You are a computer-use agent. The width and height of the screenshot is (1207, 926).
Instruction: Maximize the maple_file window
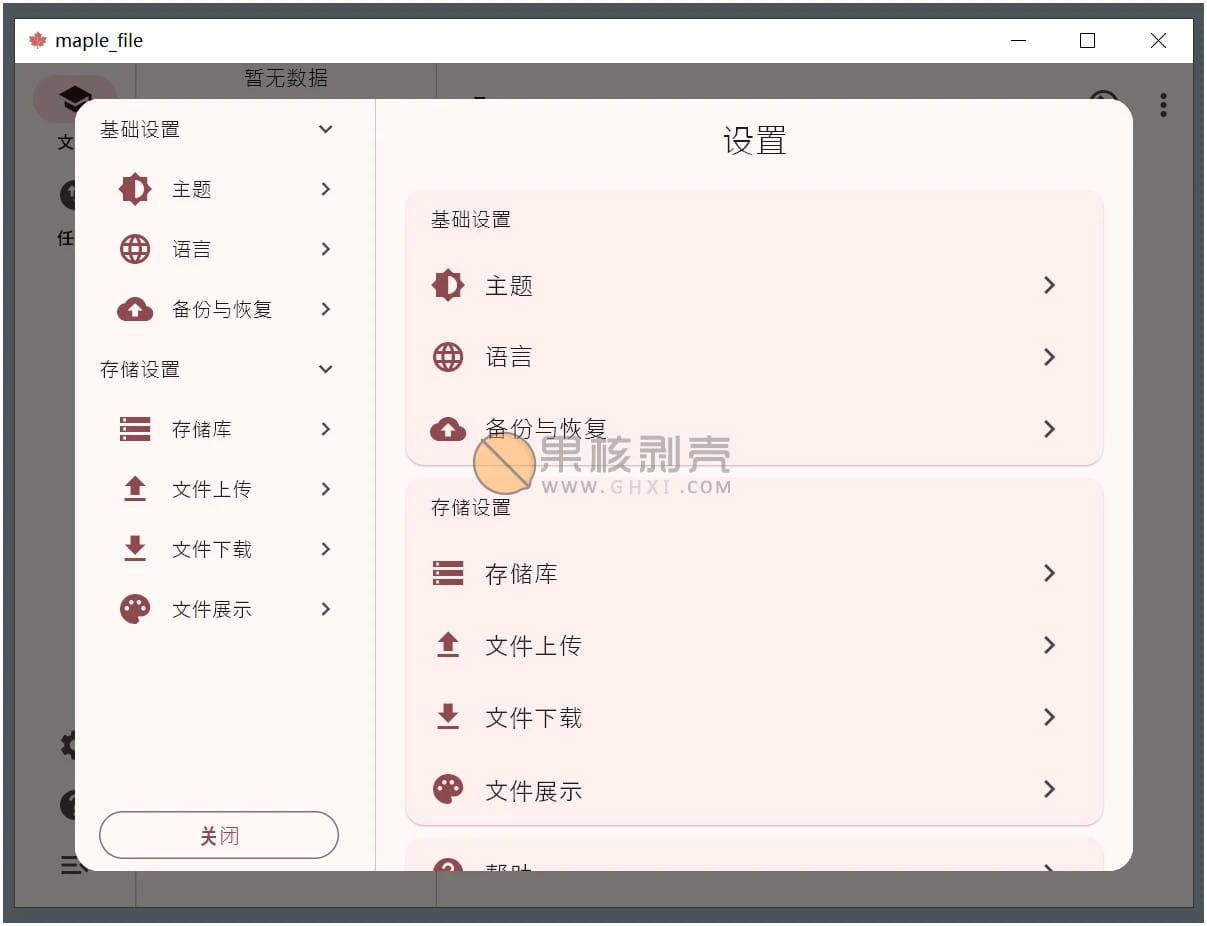pyautogui.click(x=1088, y=41)
